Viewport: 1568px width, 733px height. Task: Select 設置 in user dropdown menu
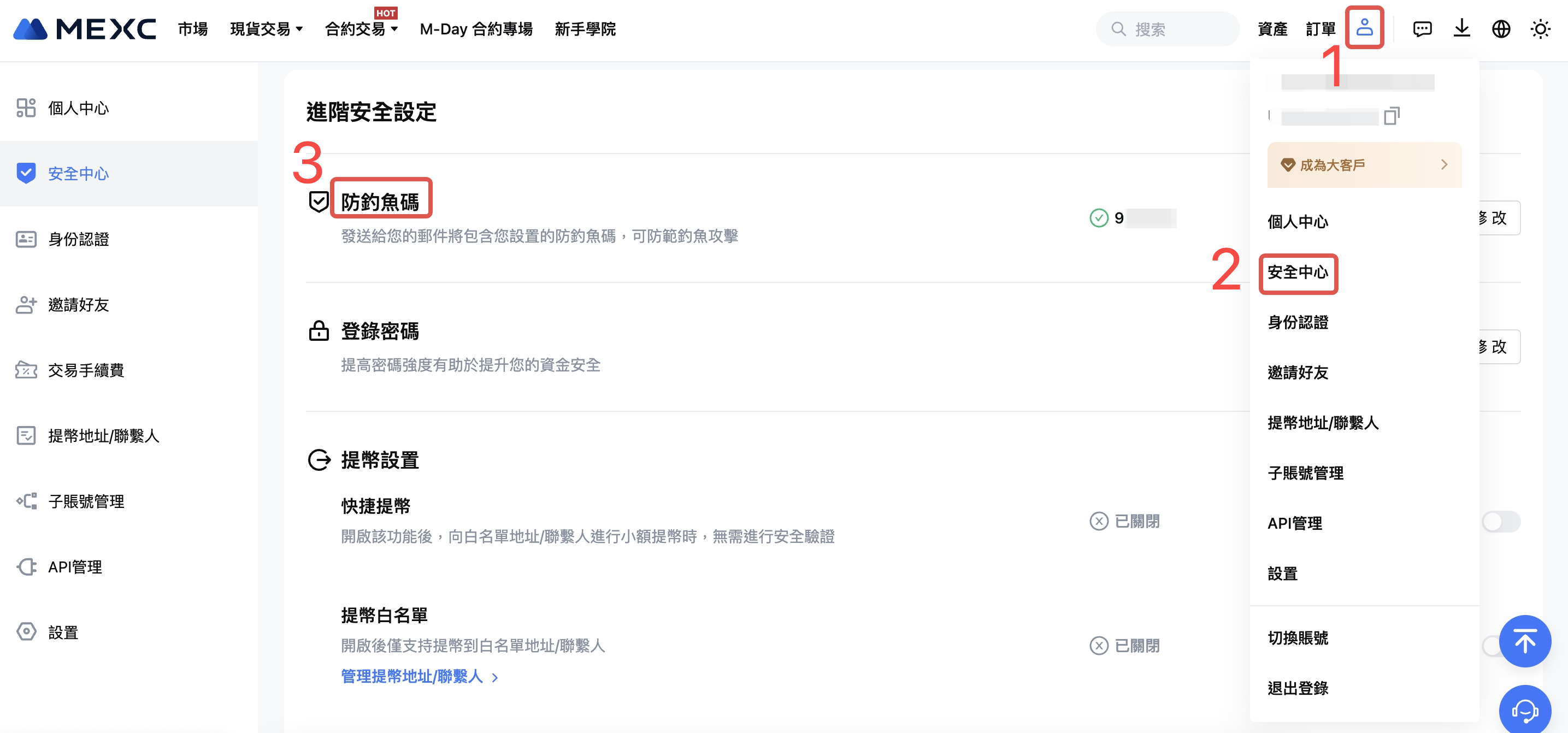coord(1282,574)
